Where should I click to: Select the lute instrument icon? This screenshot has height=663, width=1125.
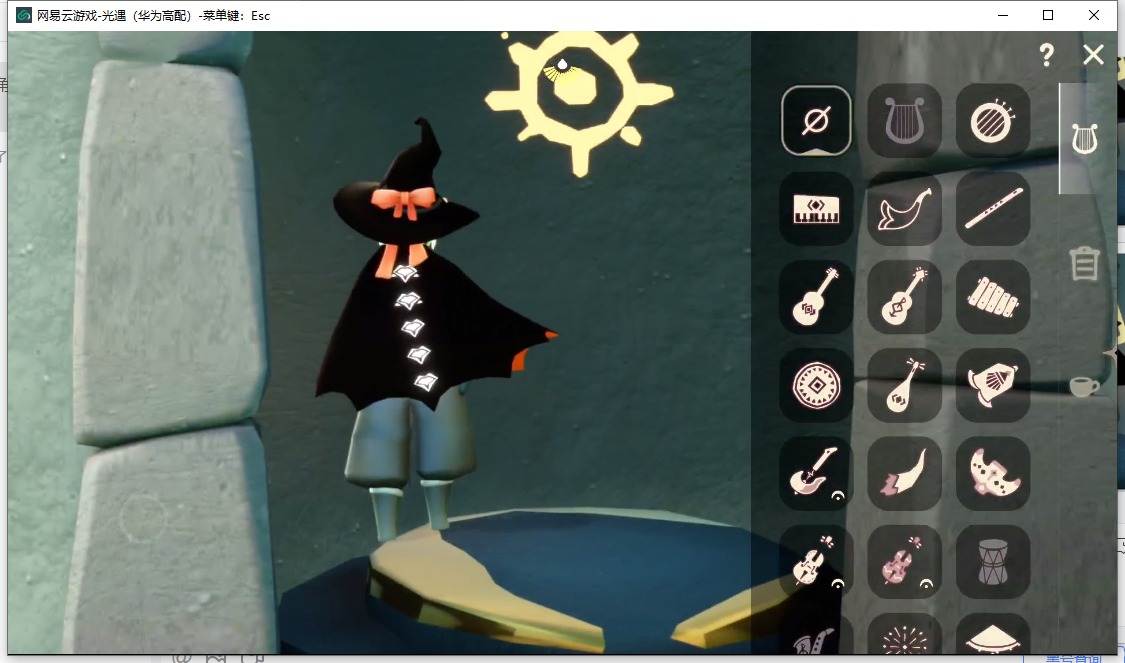904,385
